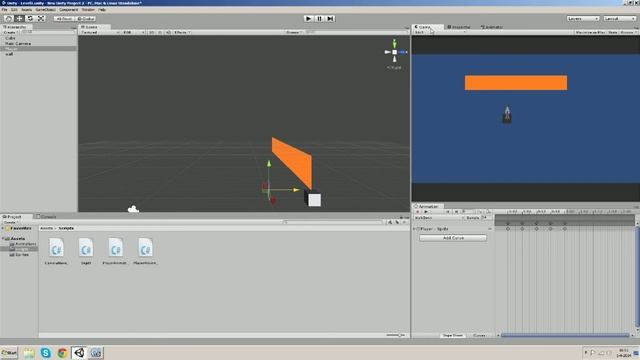Open the Project panel Create dropdown
The height and width of the screenshot is (360, 640).
coord(10,222)
